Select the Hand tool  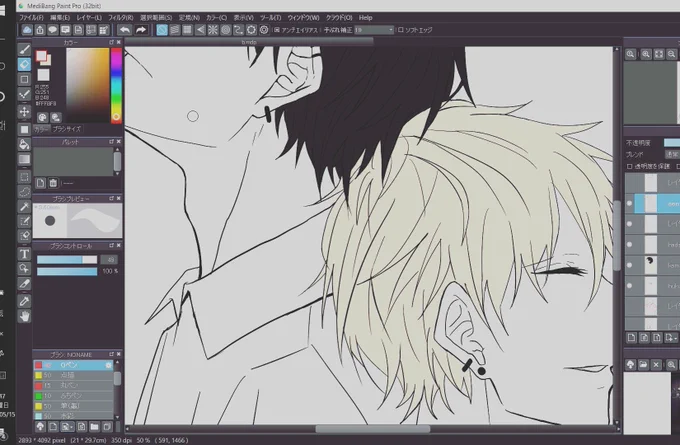[x=24, y=316]
